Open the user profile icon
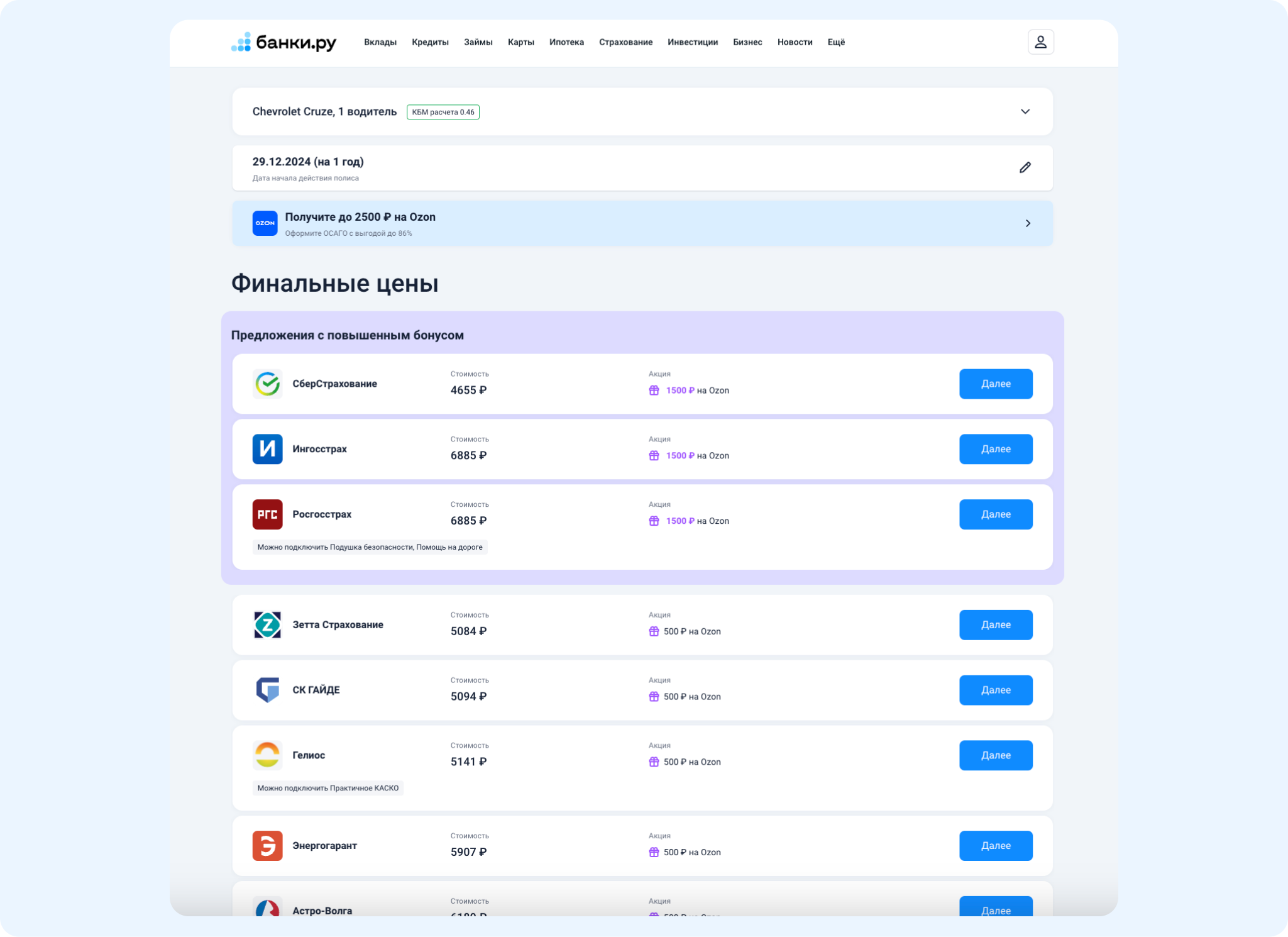The height and width of the screenshot is (937, 1288). pos(1040,42)
